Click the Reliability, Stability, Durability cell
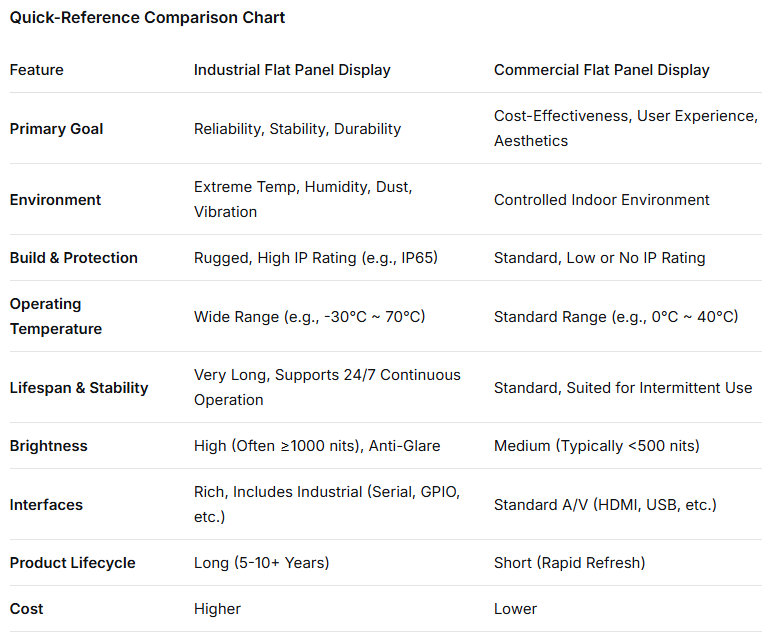767x638 pixels. (x=297, y=129)
